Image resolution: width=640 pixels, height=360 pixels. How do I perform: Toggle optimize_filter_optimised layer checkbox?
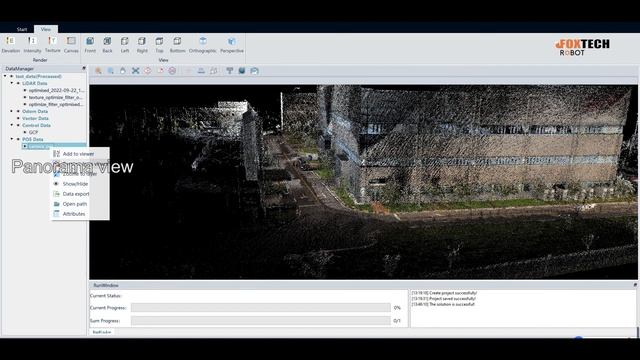[x=25, y=104]
